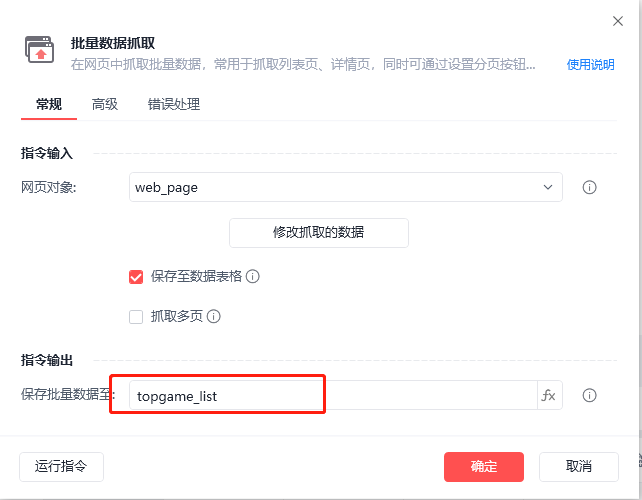
Task: Select the 常规 tab
Action: pos(49,104)
